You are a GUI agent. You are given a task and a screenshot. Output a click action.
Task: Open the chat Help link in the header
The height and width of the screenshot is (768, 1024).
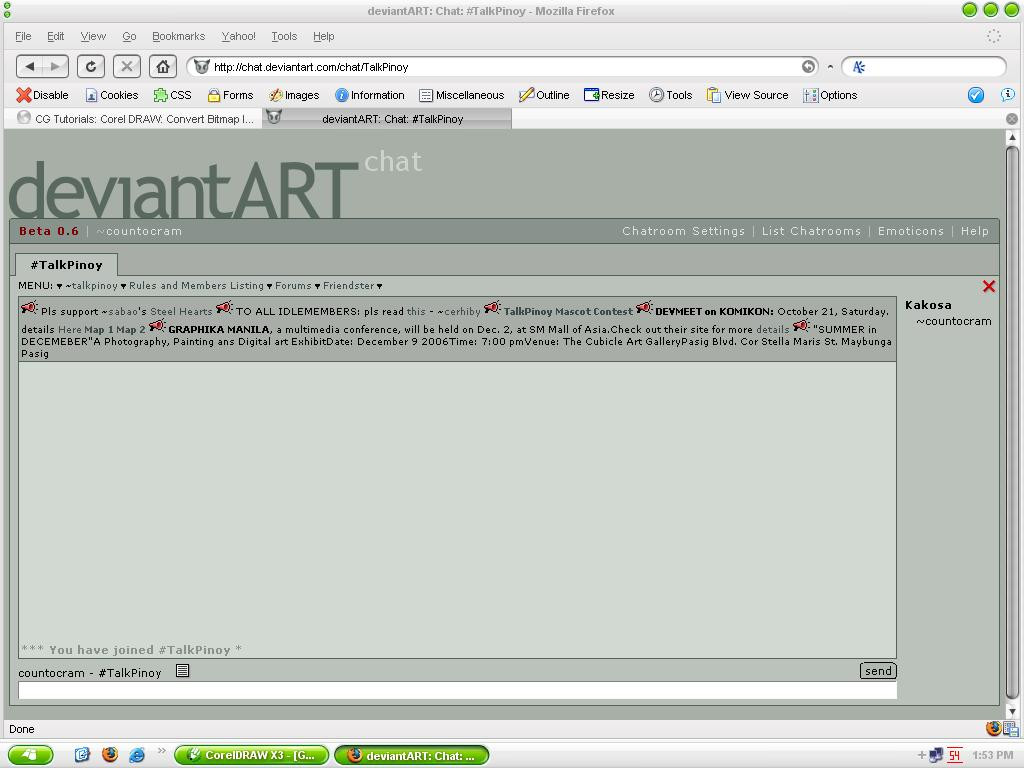click(974, 231)
